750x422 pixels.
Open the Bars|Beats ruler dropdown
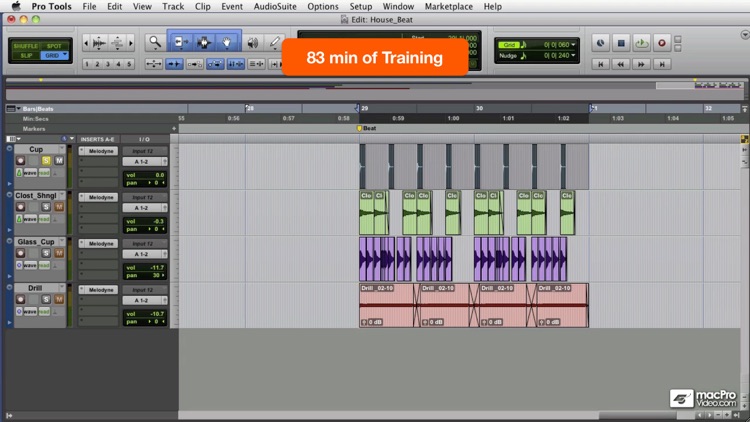[x=19, y=109]
